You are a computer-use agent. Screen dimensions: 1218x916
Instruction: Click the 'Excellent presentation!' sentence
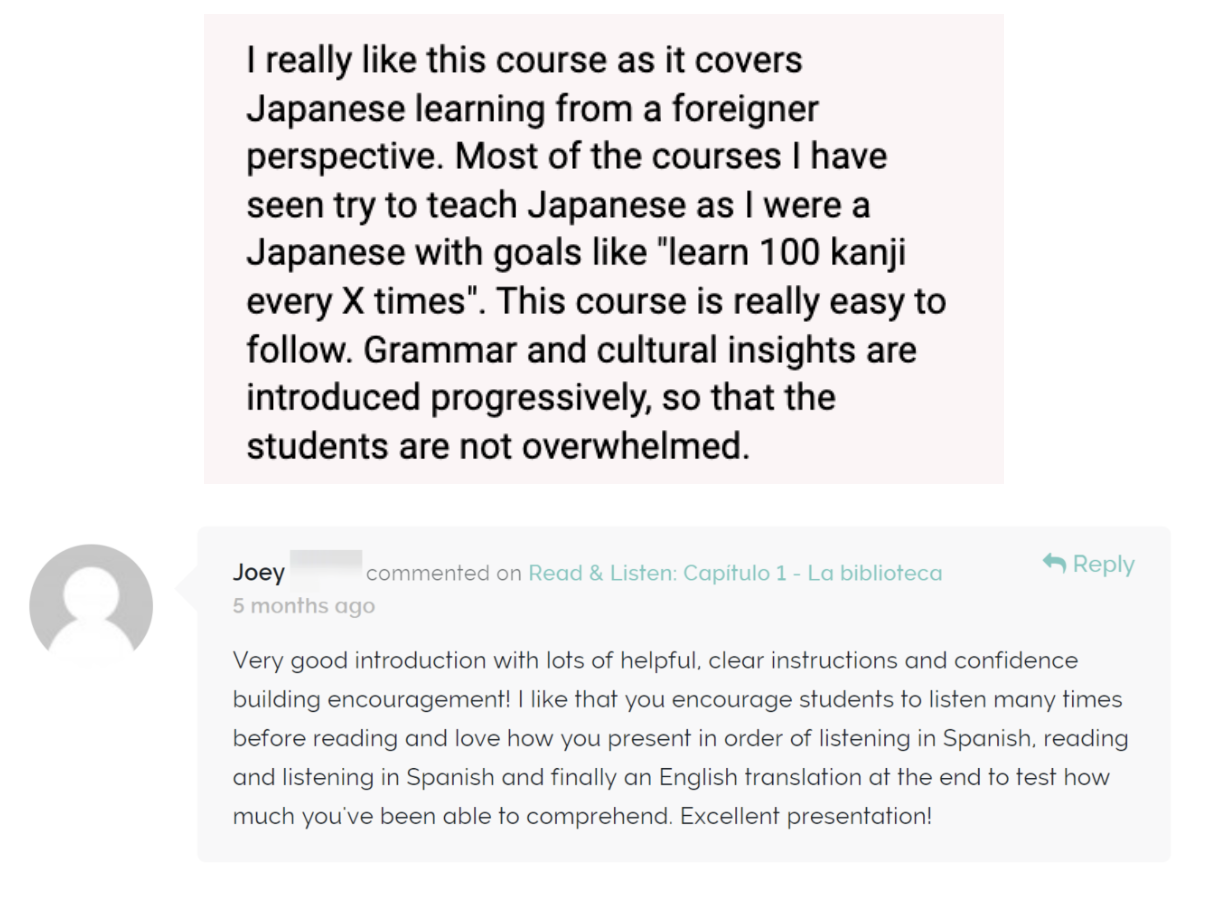(806, 816)
